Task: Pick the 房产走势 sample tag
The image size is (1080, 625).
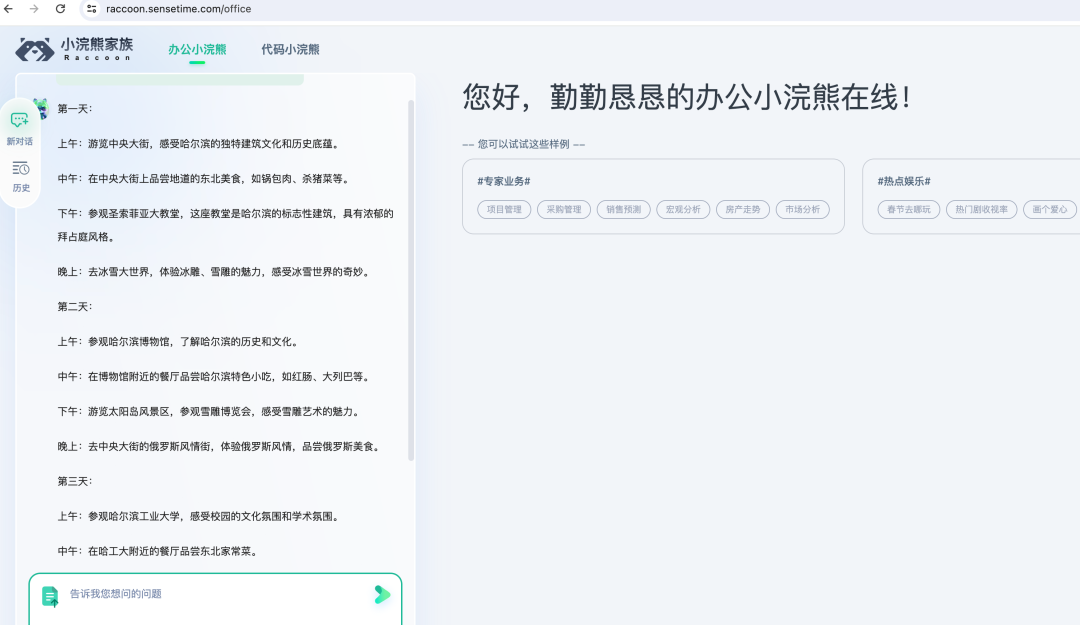Action: [x=742, y=209]
